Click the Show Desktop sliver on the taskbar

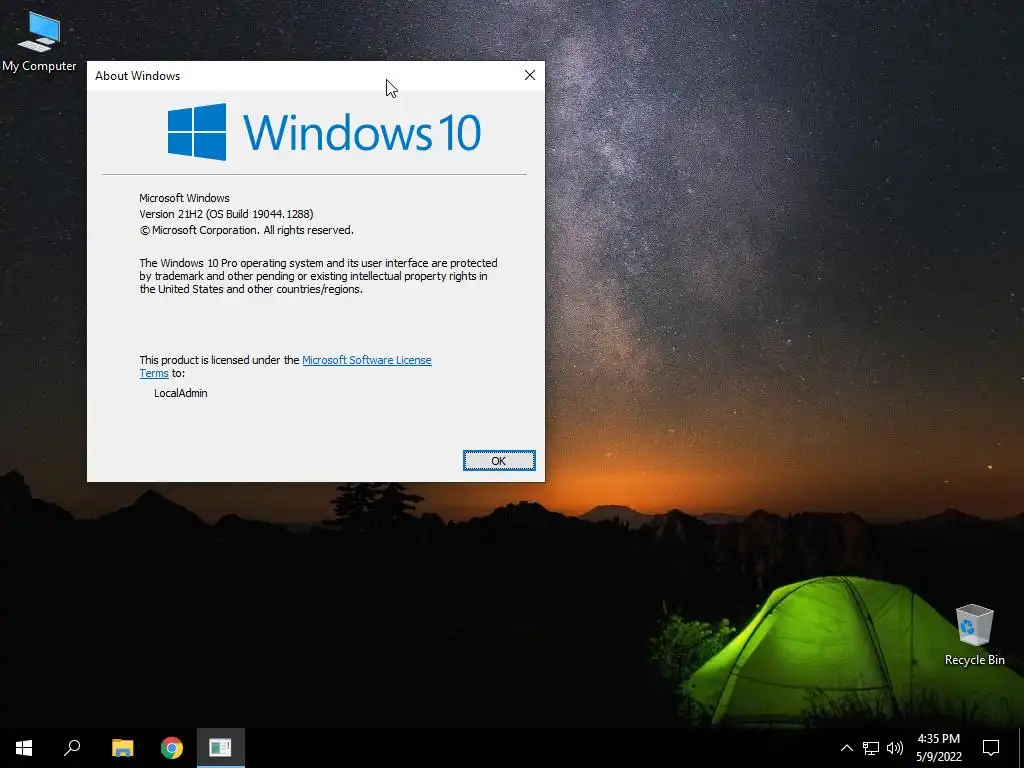(x=1021, y=748)
